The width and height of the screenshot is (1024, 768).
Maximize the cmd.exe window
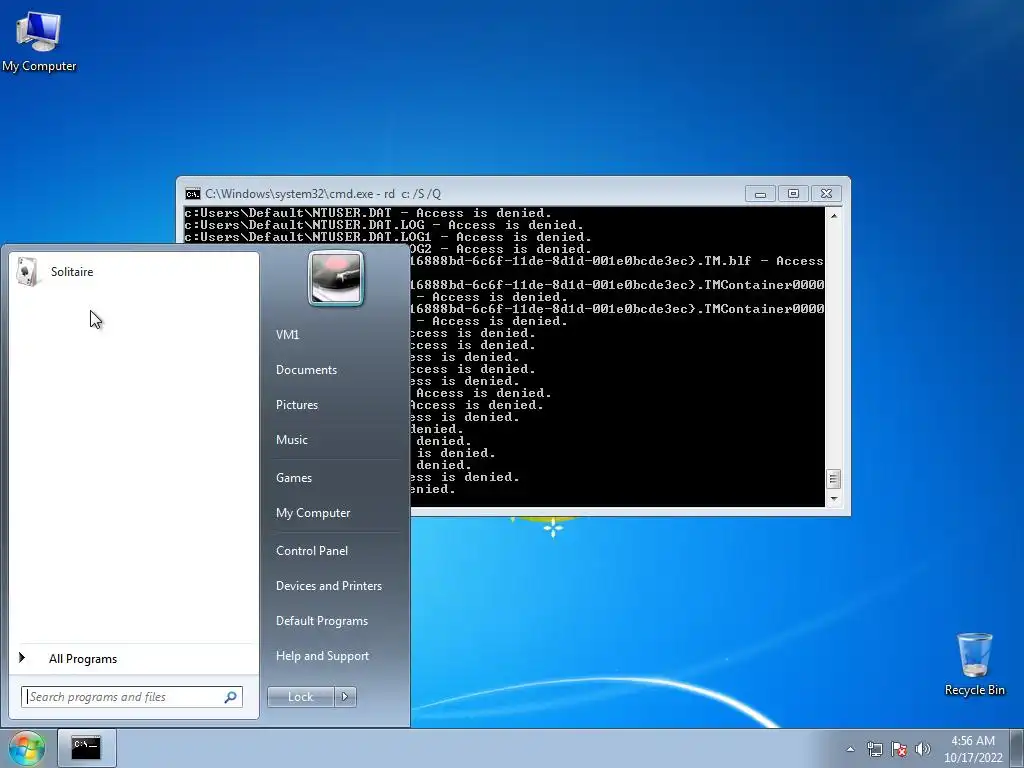click(x=793, y=194)
